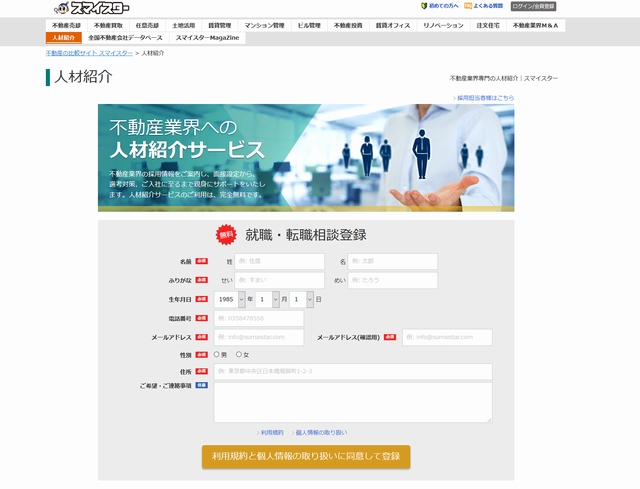Open 全国不動産会社データベース tab
Screen dimensions: 640x489
[x=125, y=38]
